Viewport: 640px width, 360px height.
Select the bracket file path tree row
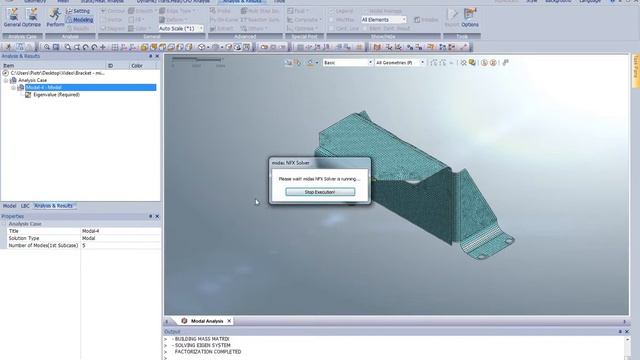[x=57, y=73]
